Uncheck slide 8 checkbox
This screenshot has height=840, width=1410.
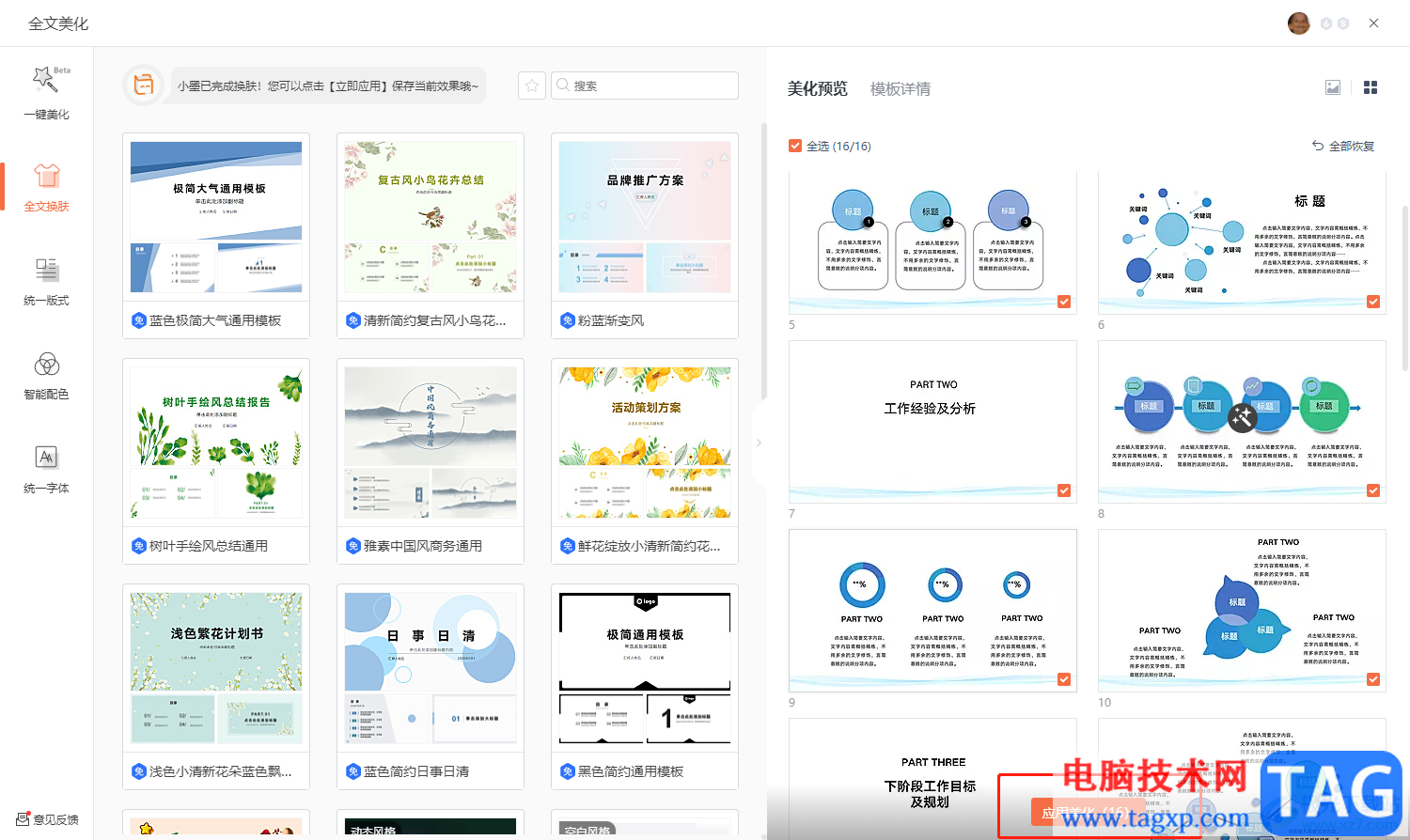tap(1373, 490)
